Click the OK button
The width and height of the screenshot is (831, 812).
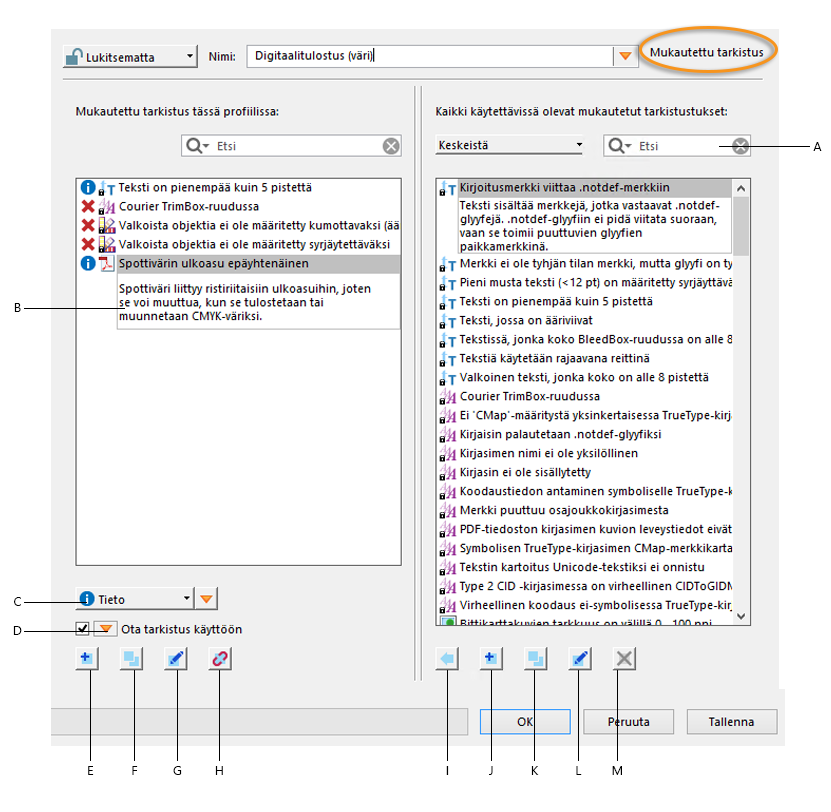coord(525,721)
